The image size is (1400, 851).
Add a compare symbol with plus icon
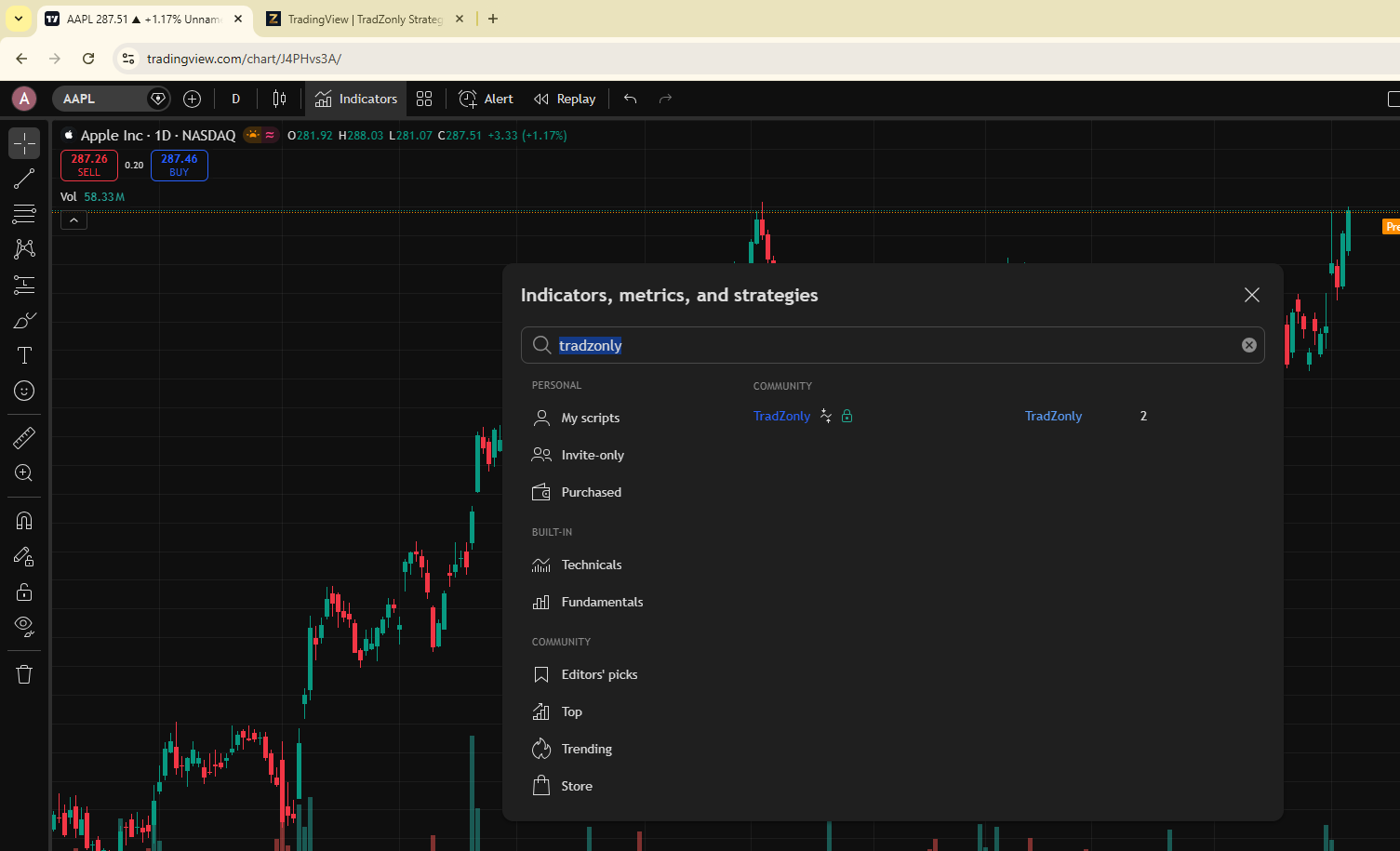coord(192,99)
